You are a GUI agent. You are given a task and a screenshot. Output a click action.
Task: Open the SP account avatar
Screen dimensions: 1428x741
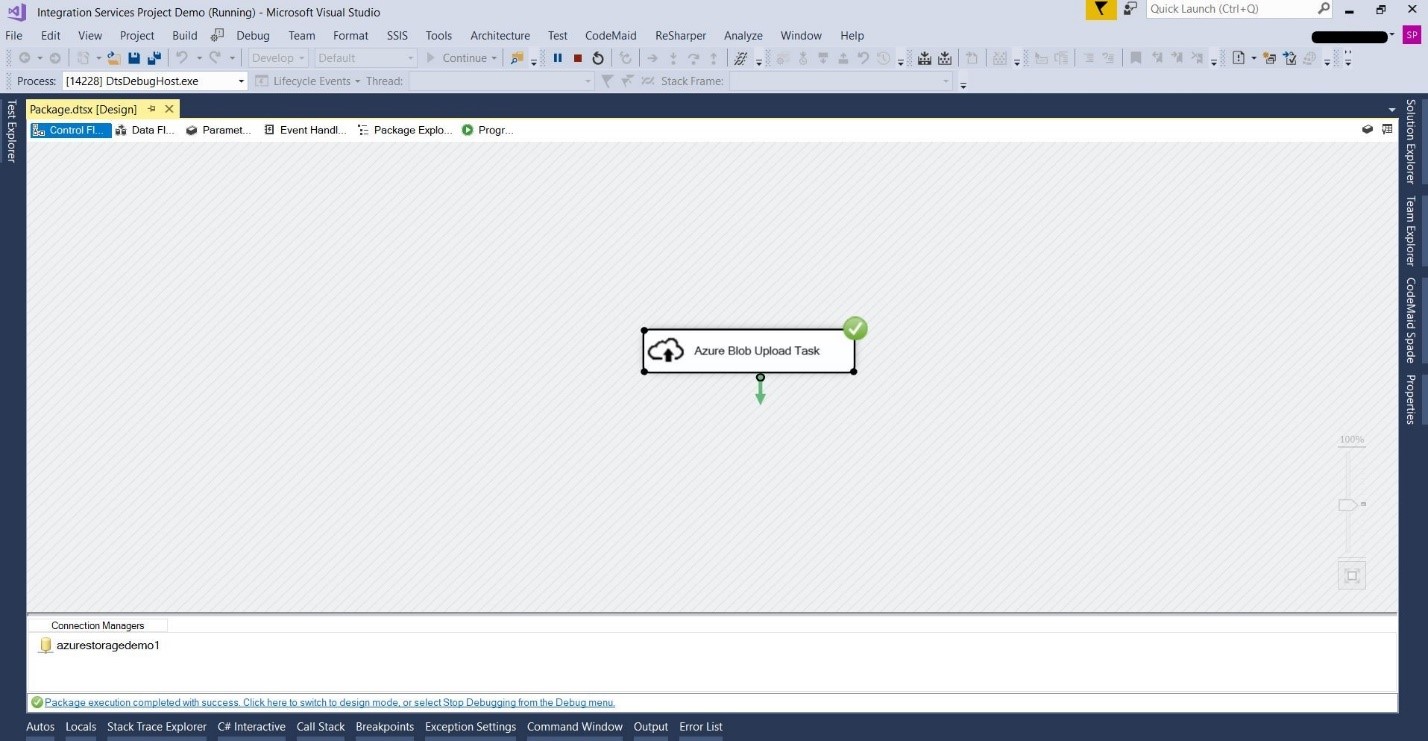tap(1411, 35)
